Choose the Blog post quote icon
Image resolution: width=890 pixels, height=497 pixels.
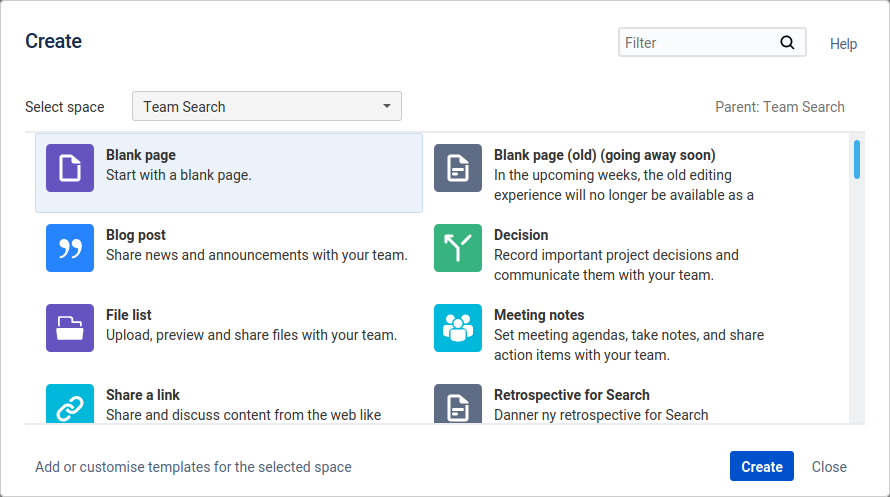click(x=70, y=248)
